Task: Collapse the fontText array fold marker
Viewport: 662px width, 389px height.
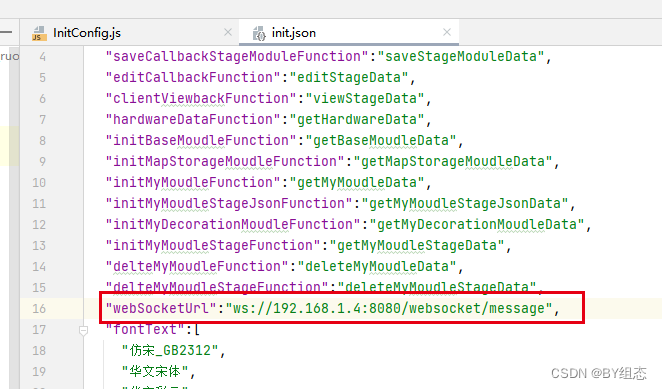Action: click(83, 330)
